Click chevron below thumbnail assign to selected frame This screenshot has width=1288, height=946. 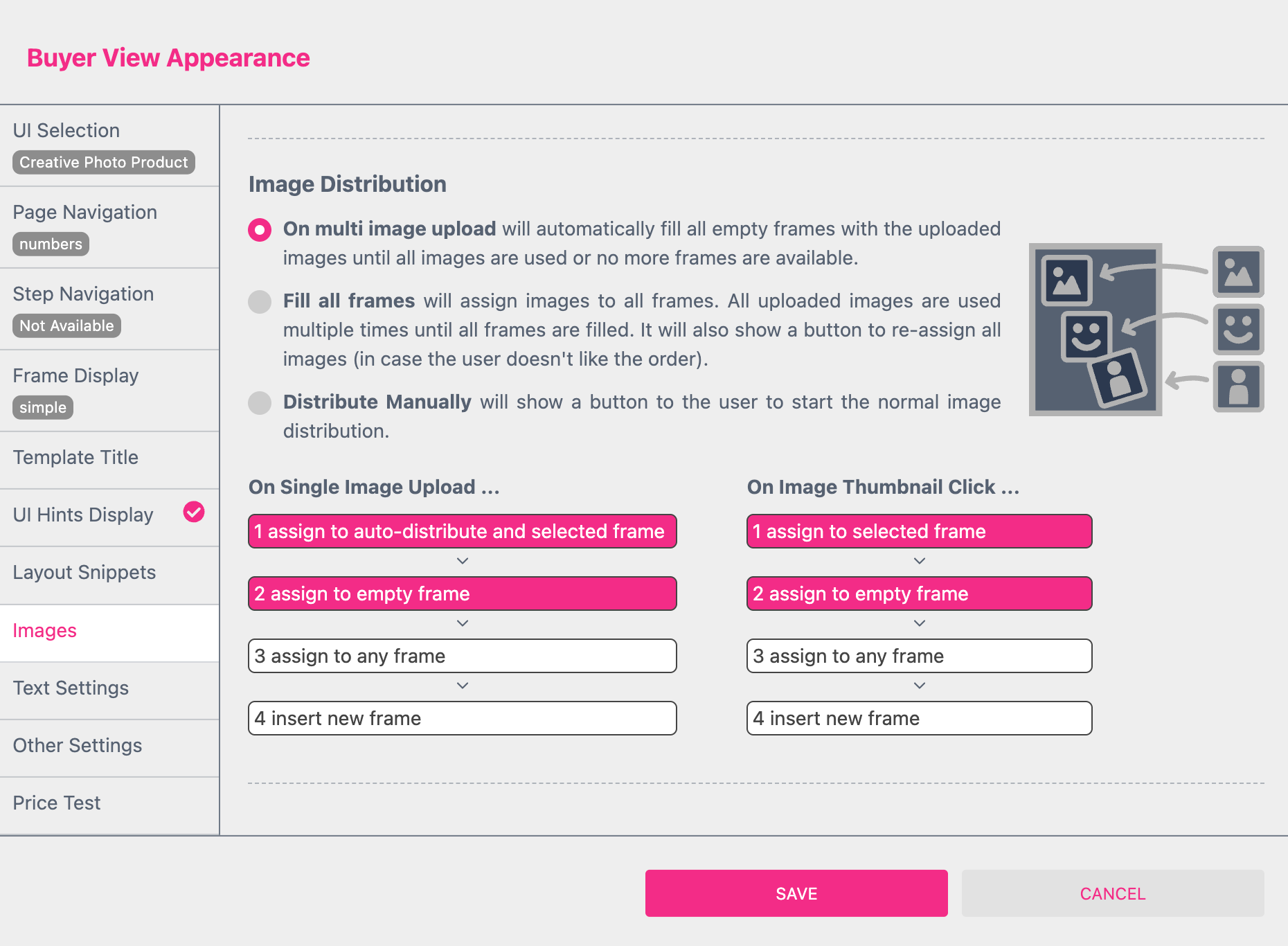pos(920,561)
